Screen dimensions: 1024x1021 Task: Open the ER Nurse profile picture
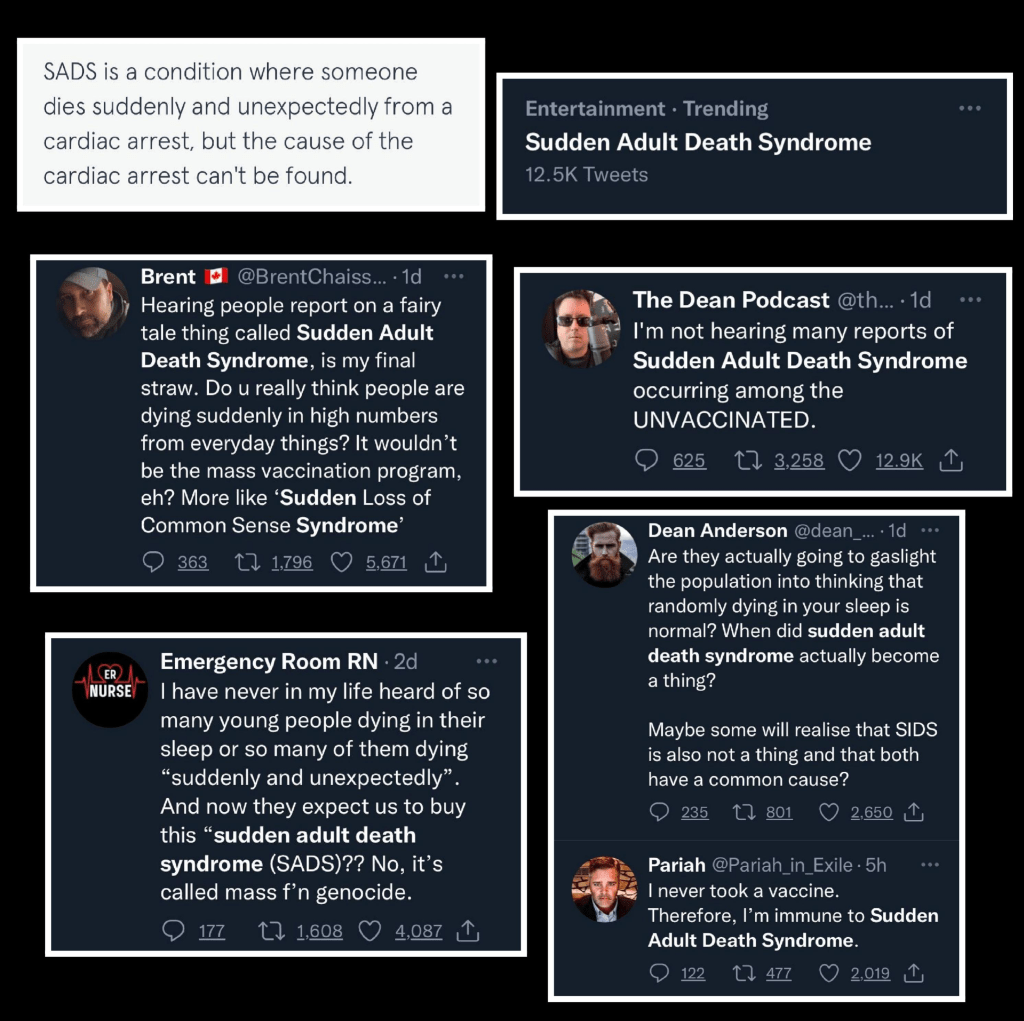(x=110, y=690)
